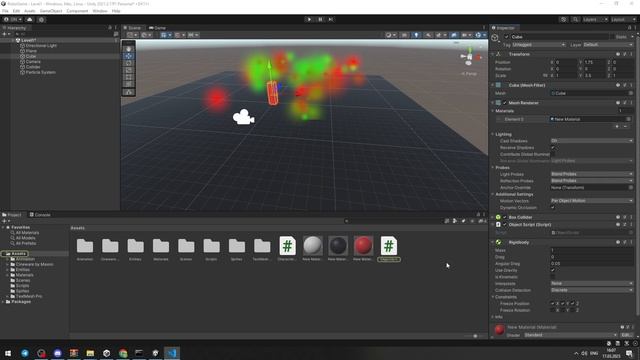Screen dimensions: 640x360
Task: Select Directional Light in Hierarchy
Action: (41, 46)
